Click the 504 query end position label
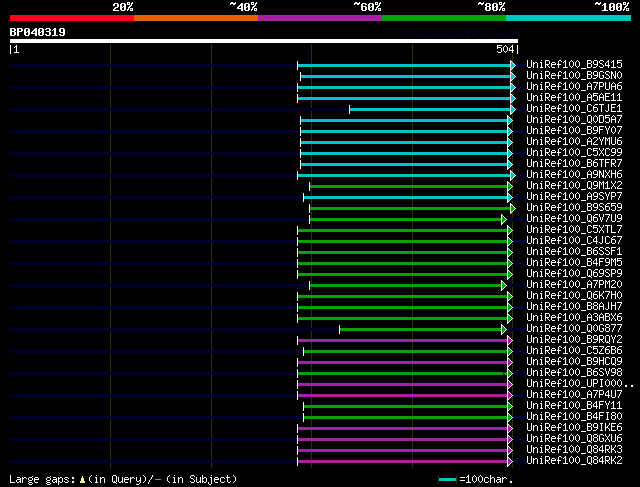Screen dimensions: 640x487 click(x=505, y=49)
